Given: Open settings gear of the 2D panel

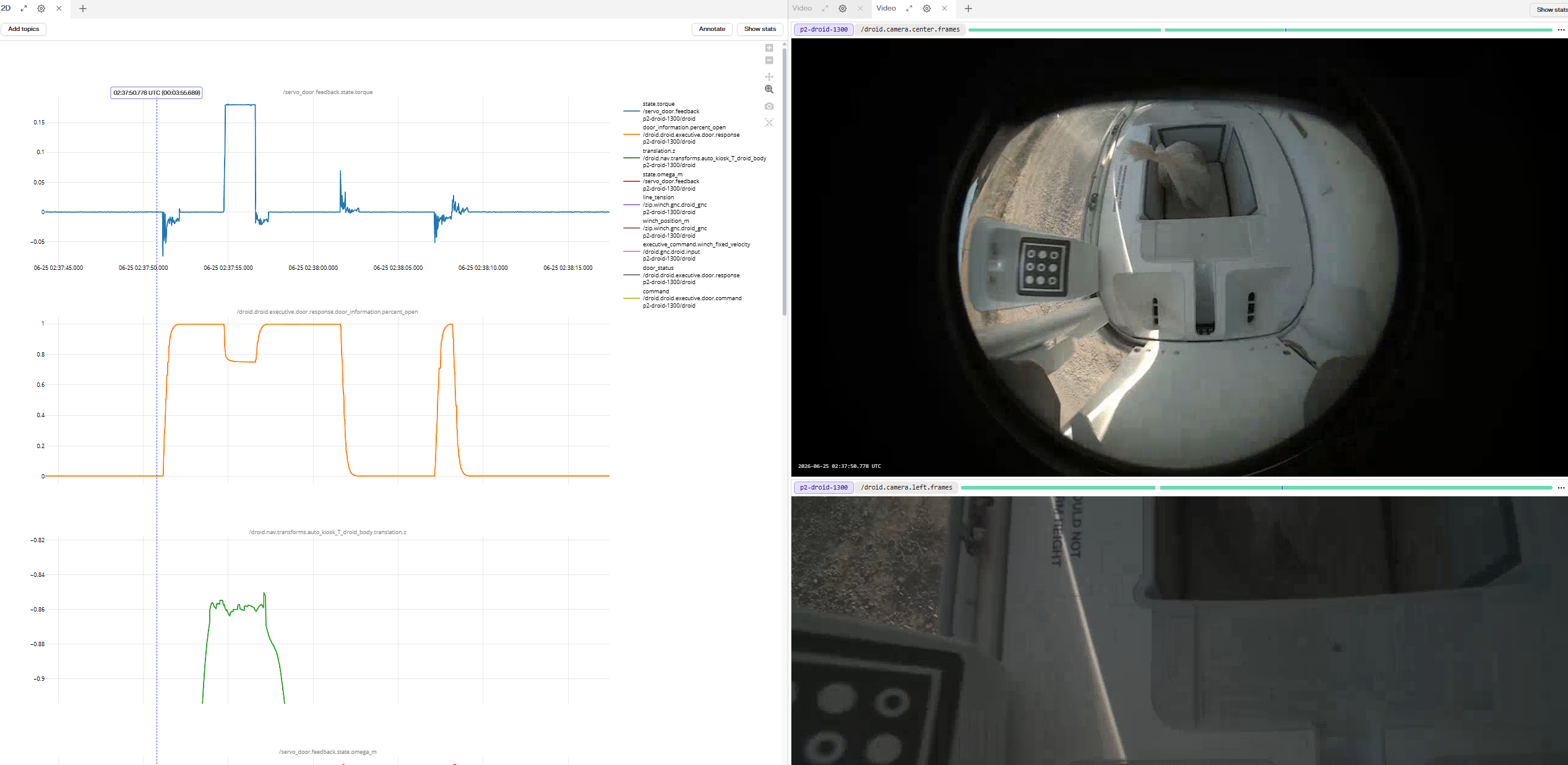Looking at the screenshot, I should click(41, 9).
